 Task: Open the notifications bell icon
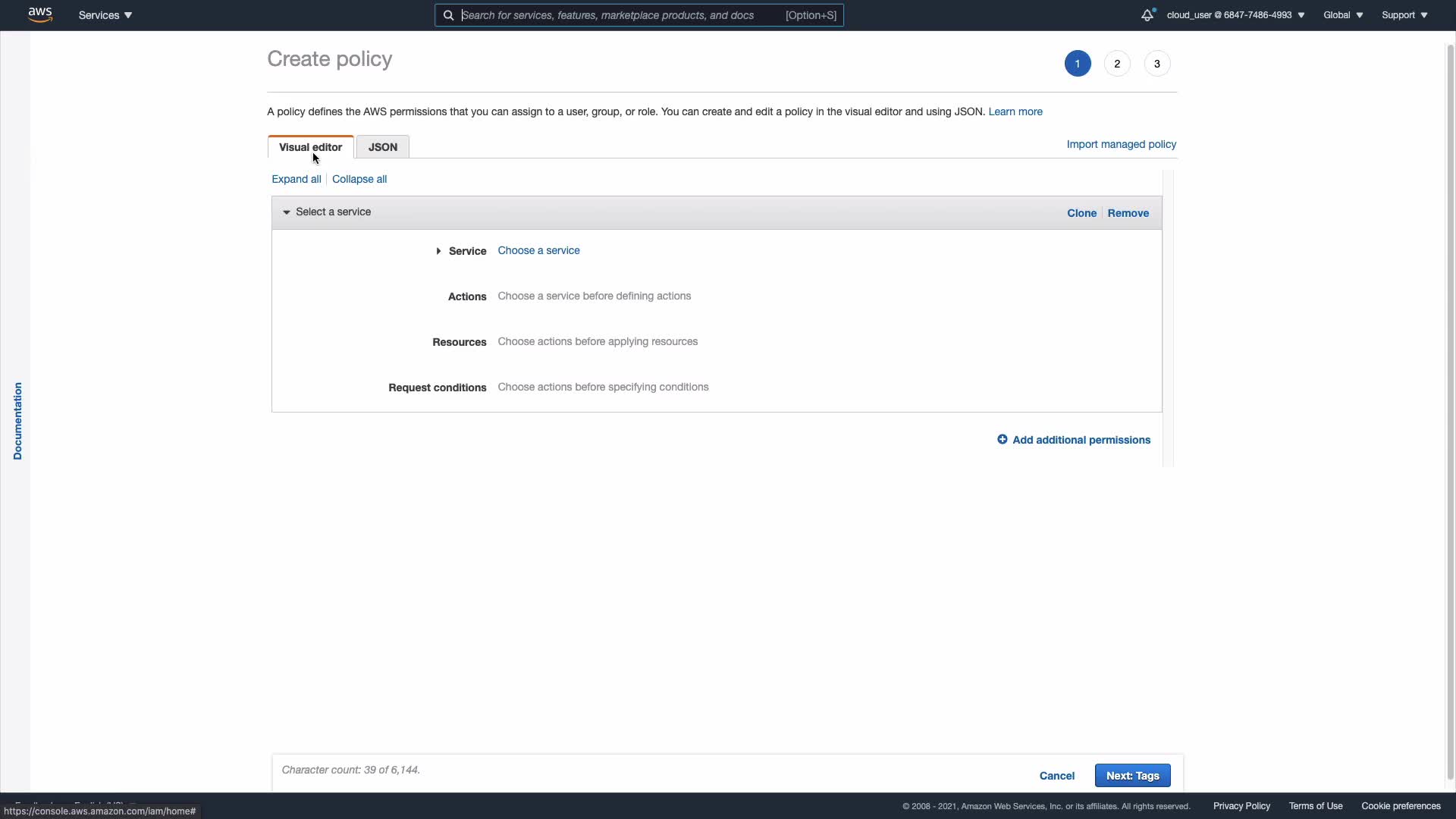click(1147, 15)
